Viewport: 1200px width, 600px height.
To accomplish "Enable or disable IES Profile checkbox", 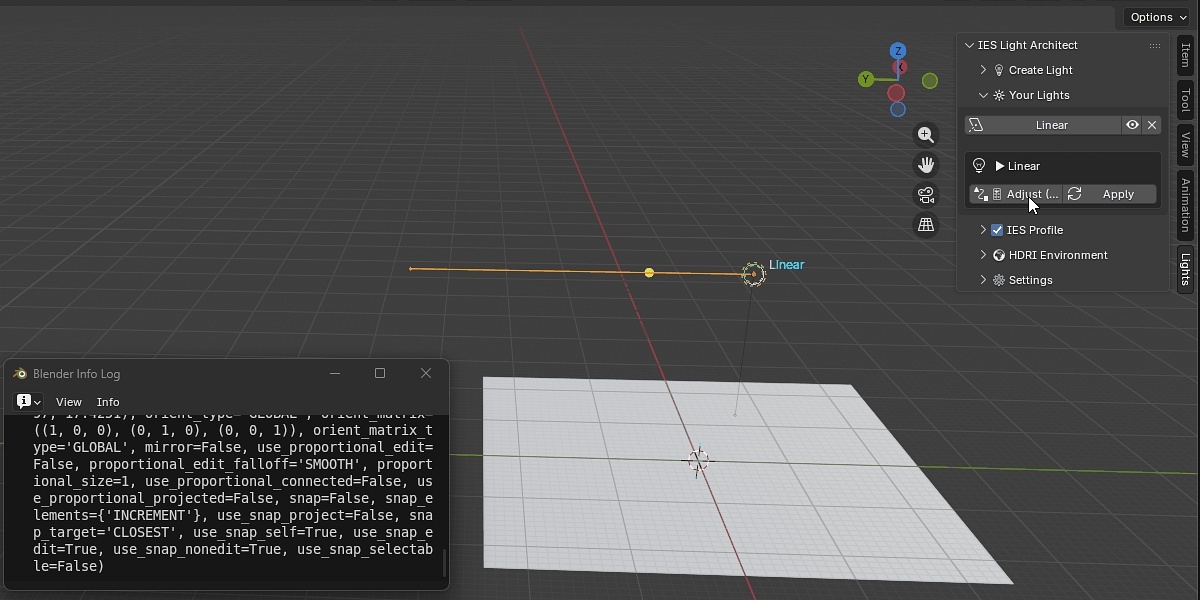I will coord(997,230).
